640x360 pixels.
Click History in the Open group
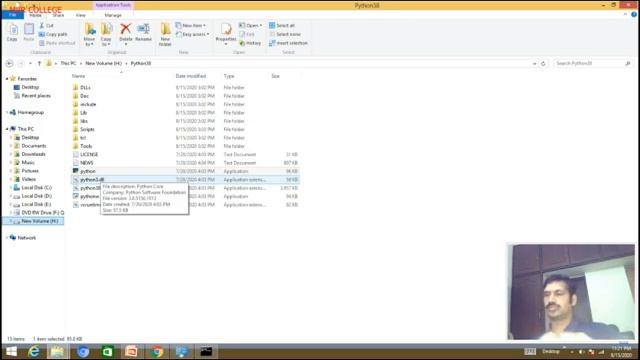[250, 43]
